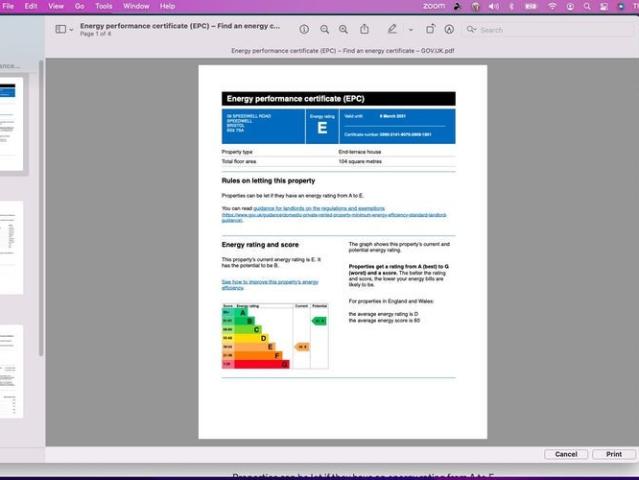Click the Print button

(x=614, y=454)
